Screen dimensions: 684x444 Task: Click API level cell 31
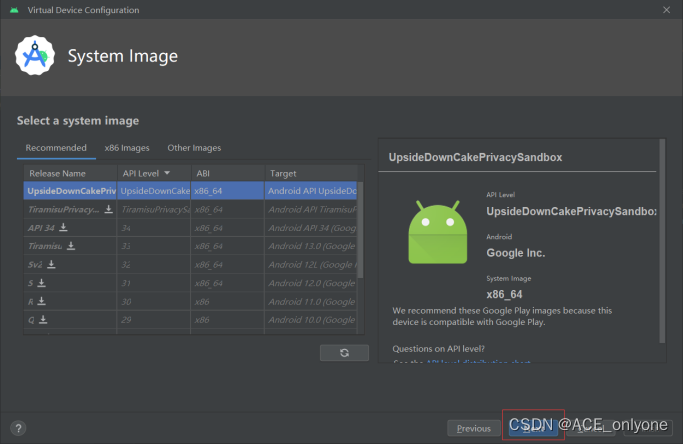click(x=154, y=283)
